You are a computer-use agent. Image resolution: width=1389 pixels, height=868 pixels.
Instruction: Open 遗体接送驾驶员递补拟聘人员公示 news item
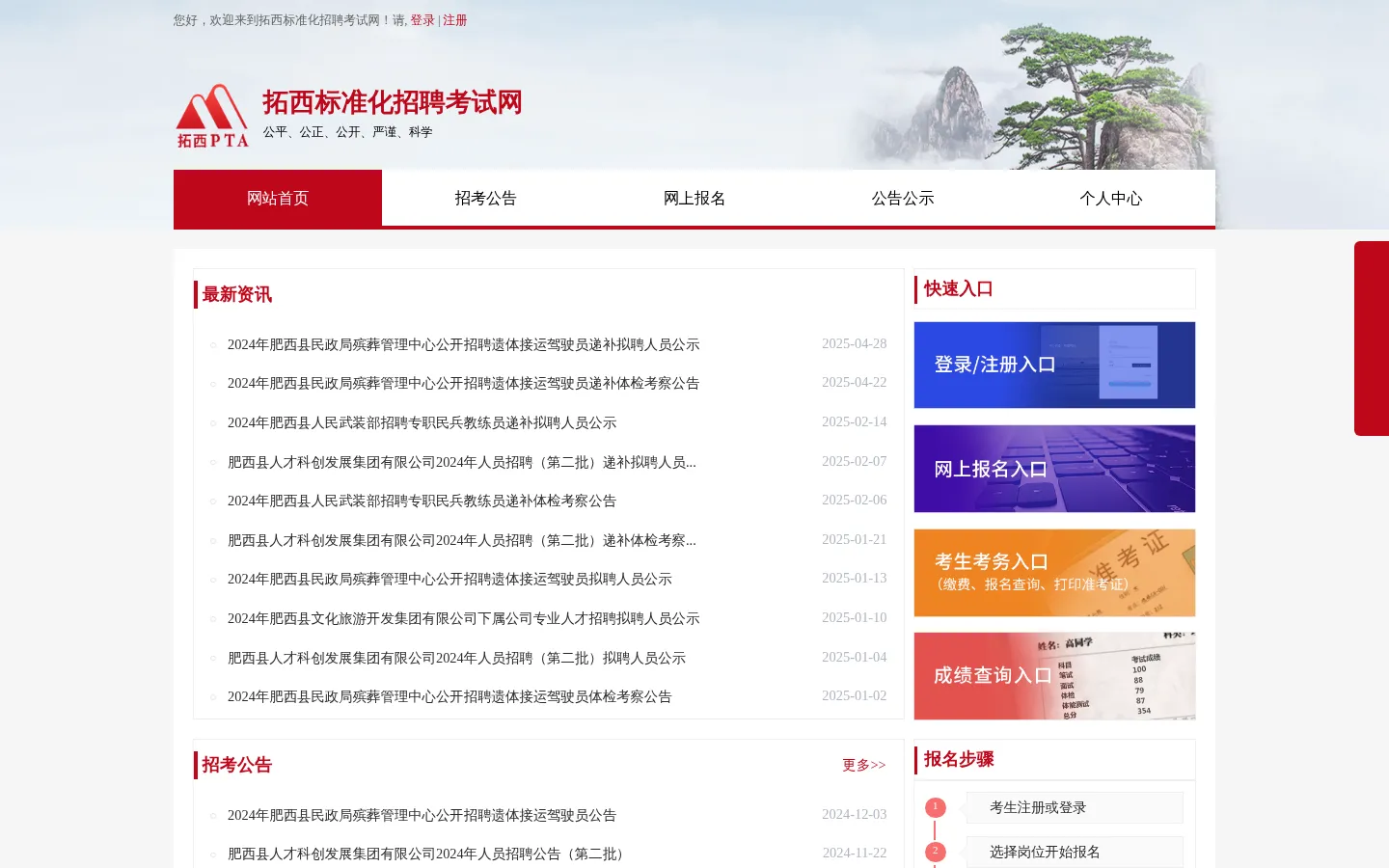[463, 344]
